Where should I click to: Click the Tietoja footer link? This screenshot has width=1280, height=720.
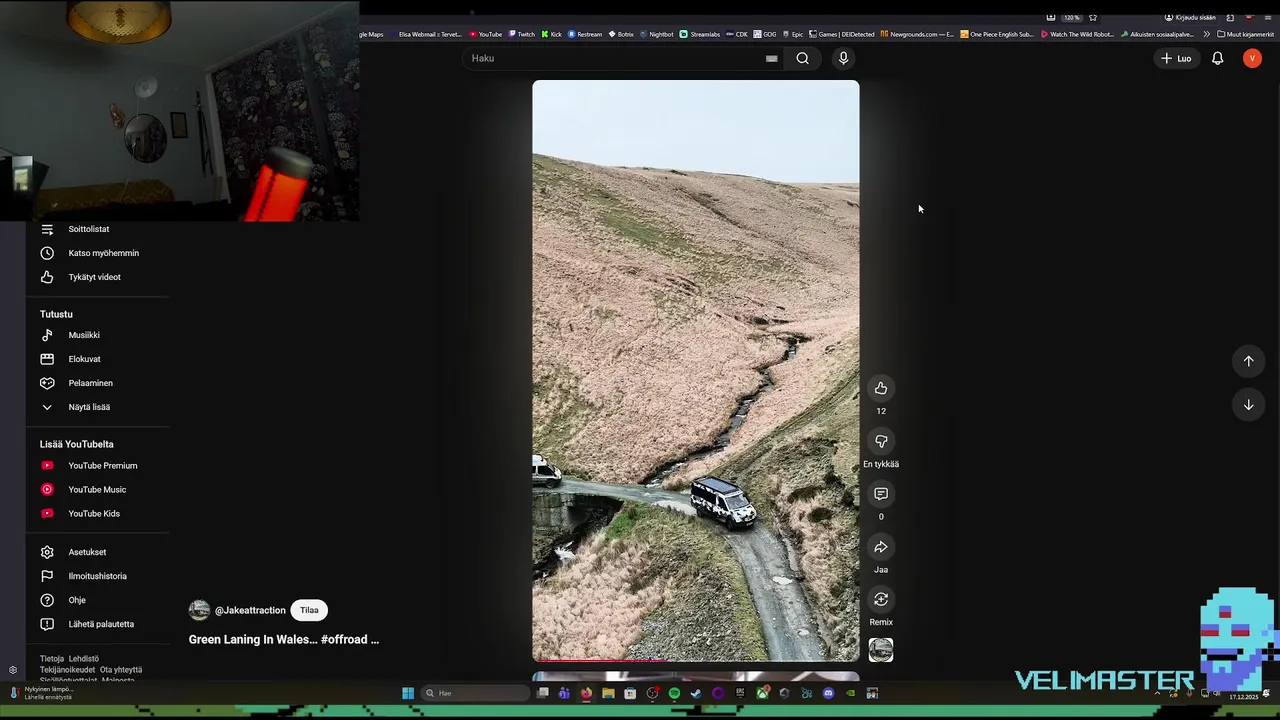(x=52, y=659)
